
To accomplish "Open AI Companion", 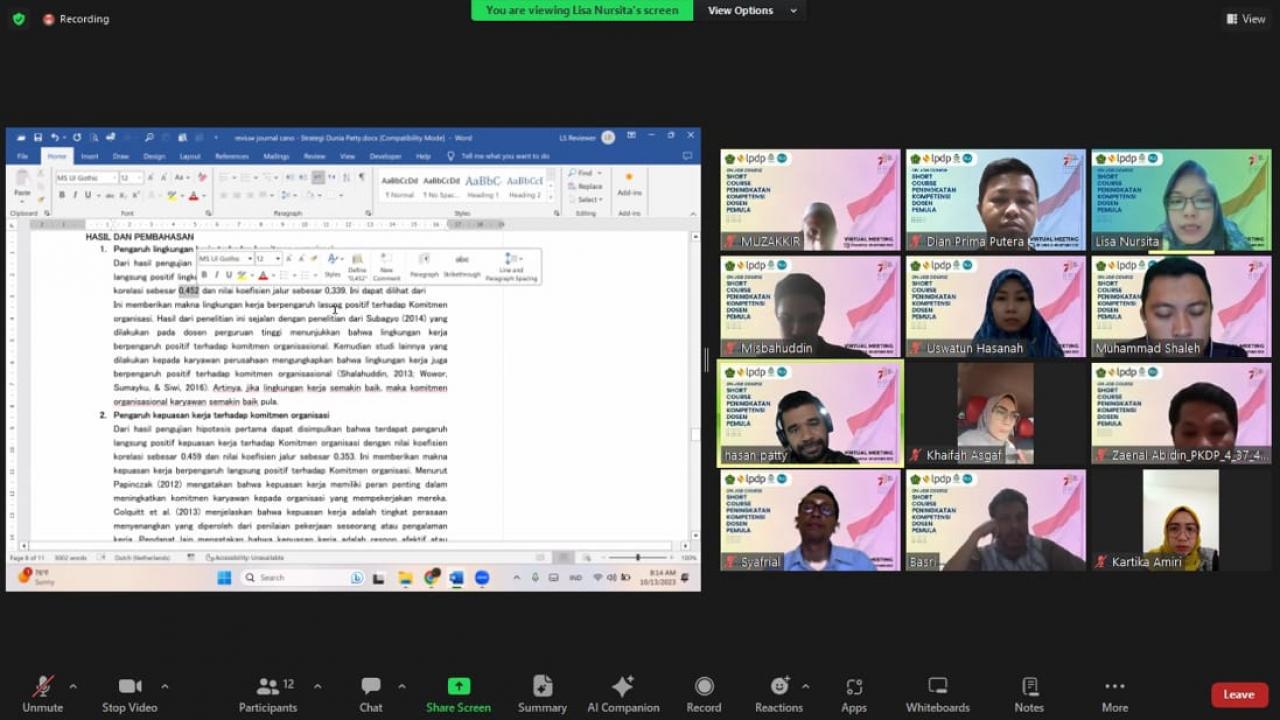I will point(622,694).
